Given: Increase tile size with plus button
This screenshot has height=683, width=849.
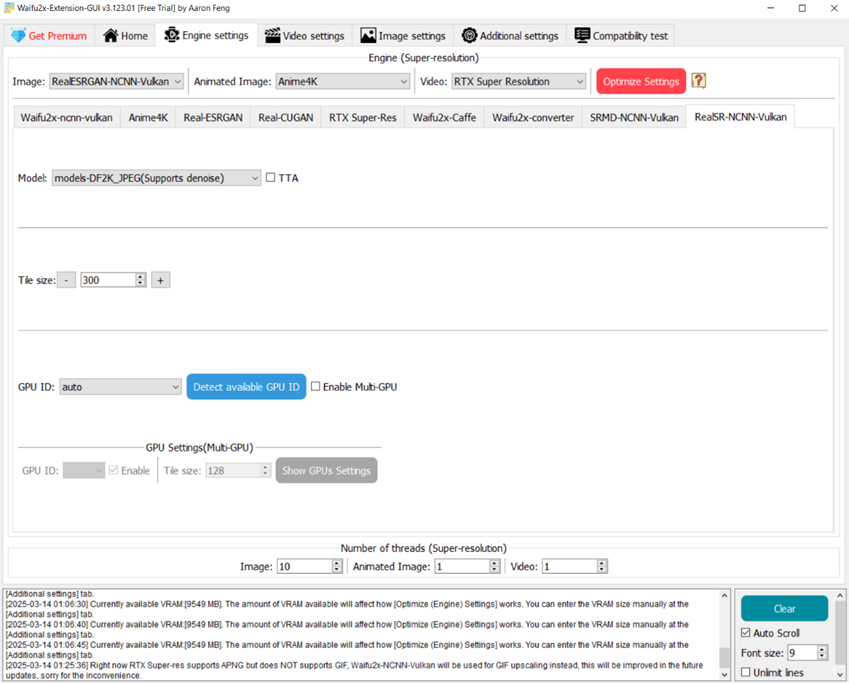Looking at the screenshot, I should [160, 280].
